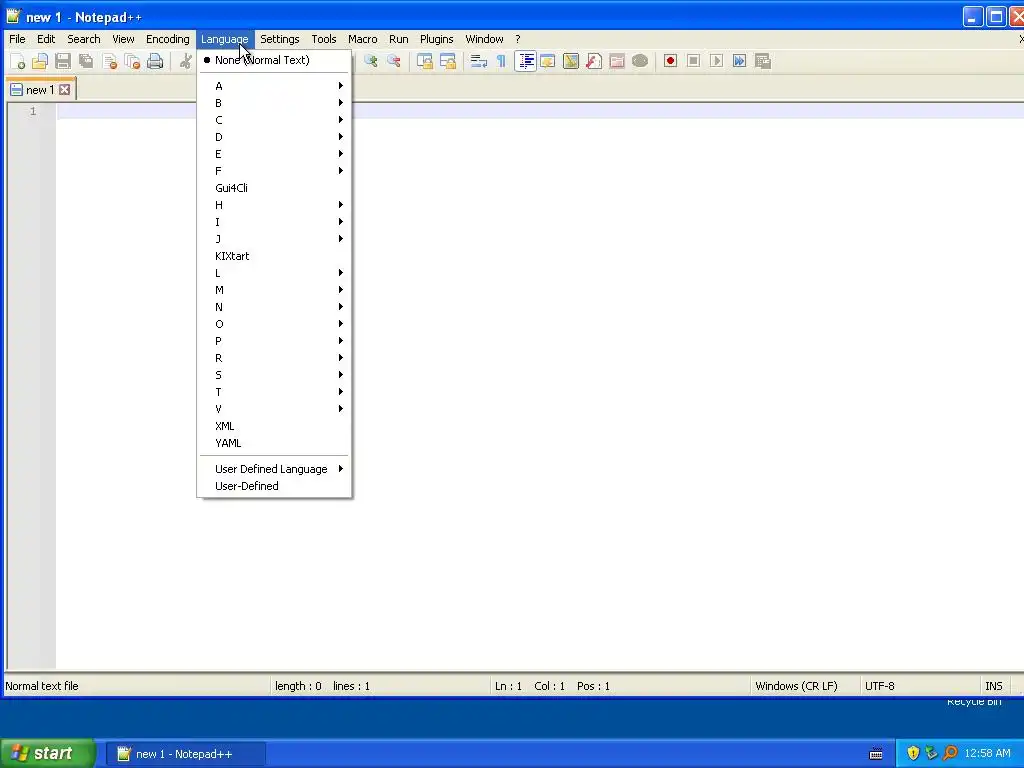Expand the C languages submenu
Screen dimensions: 1024x768
(x=274, y=120)
